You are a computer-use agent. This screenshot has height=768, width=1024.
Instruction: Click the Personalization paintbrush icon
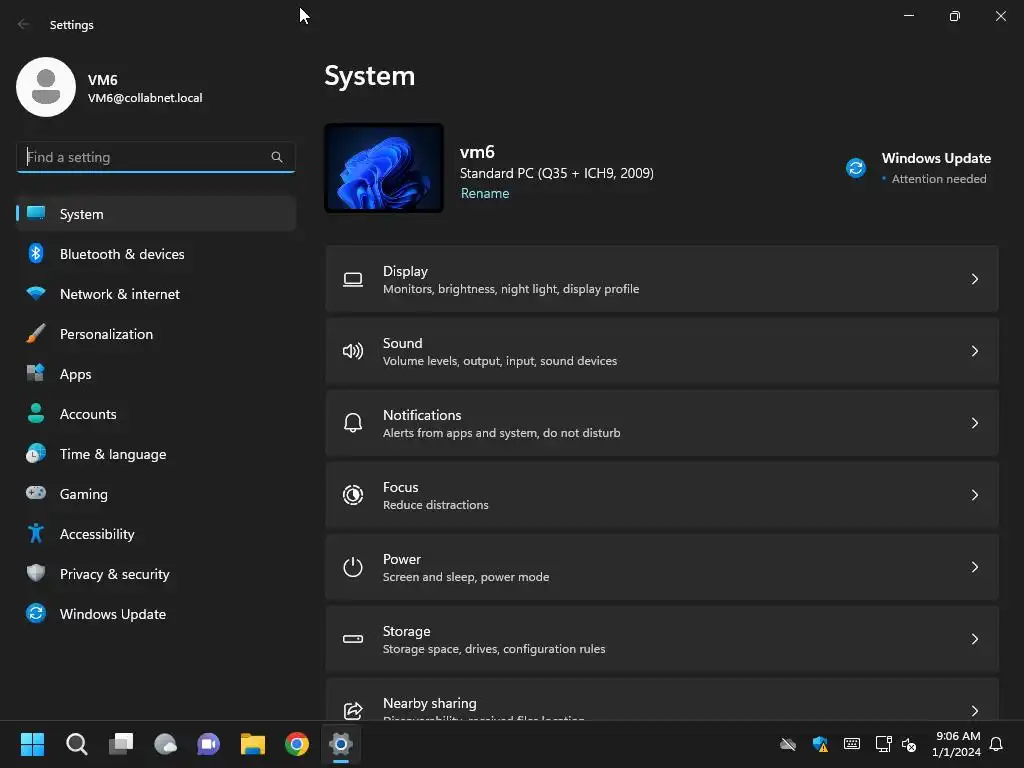[x=36, y=334]
